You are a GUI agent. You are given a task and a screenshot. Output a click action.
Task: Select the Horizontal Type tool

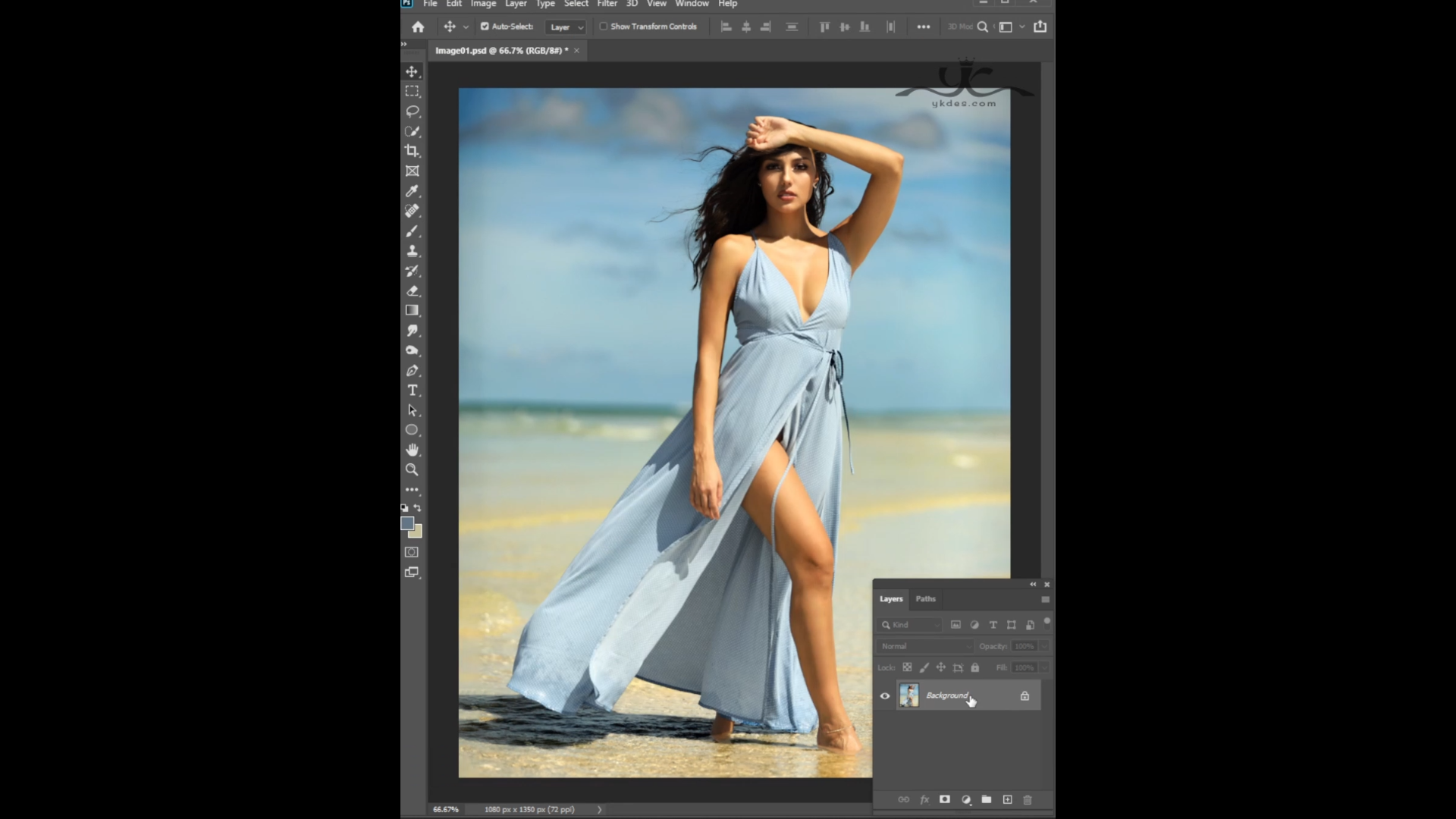click(x=412, y=391)
